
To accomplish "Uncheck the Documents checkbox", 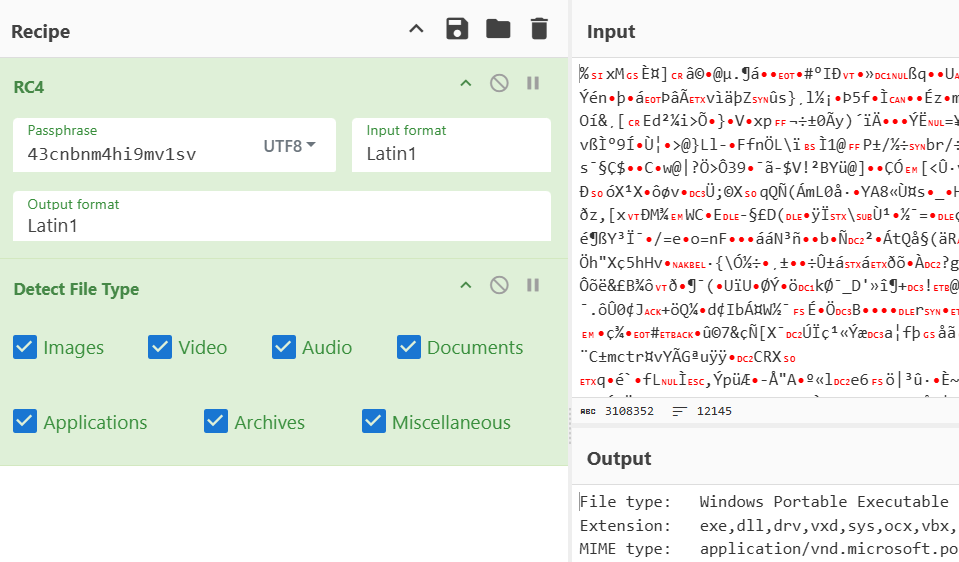I will (x=408, y=347).
